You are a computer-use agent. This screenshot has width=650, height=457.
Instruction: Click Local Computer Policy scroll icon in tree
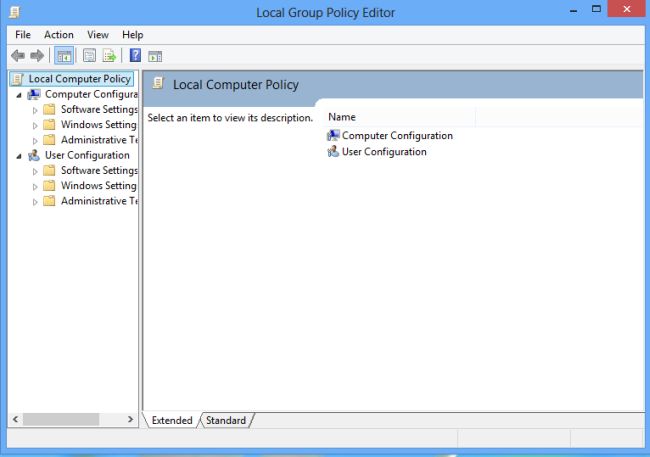click(x=17, y=79)
